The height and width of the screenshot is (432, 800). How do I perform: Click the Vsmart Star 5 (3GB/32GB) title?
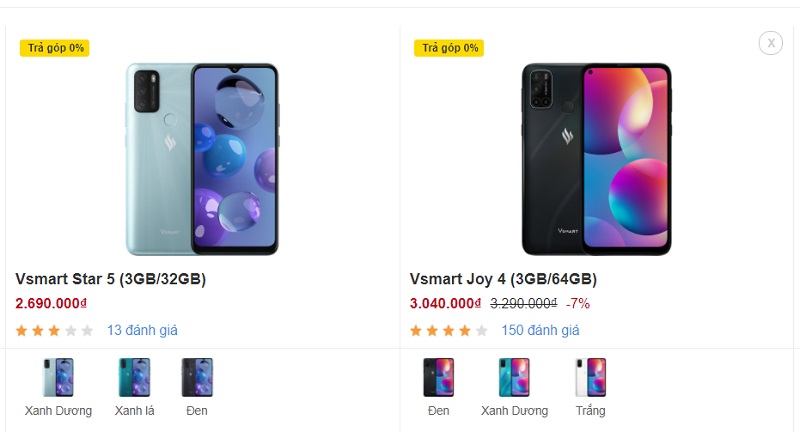tap(111, 279)
